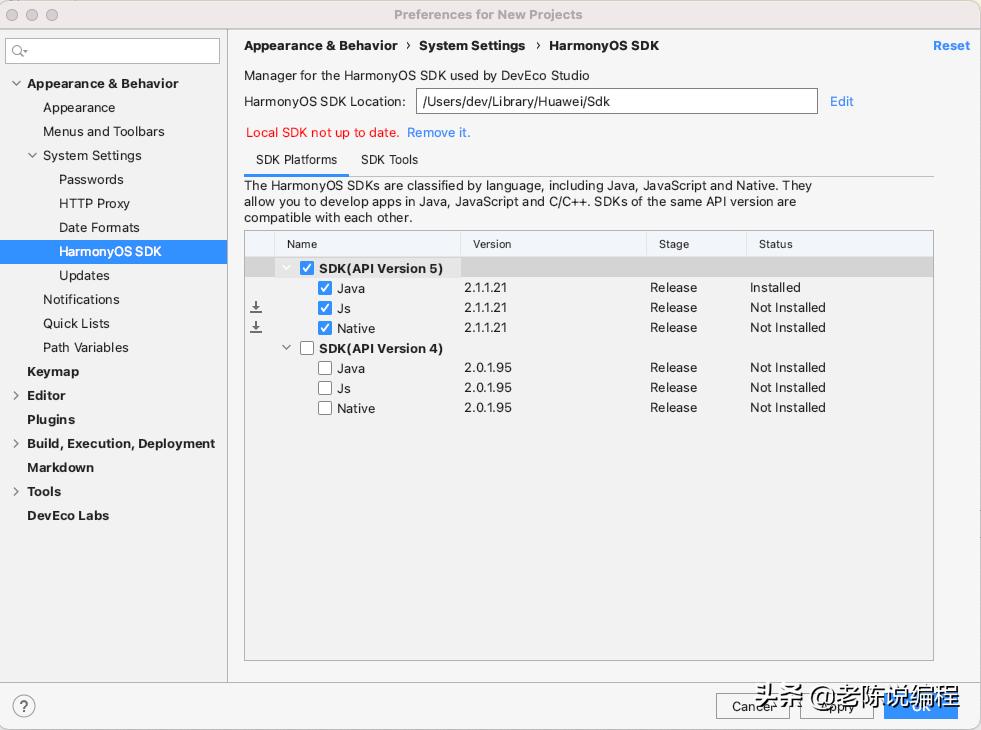Click the HarmonyOS SDK Location path field
The width and height of the screenshot is (981, 730).
point(616,101)
